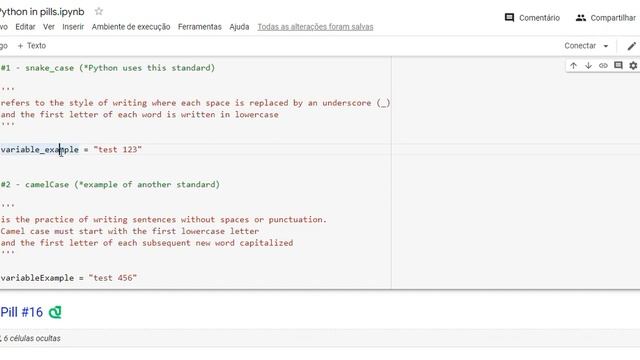Image resolution: width=640 pixels, height=360 pixels.
Task: Open the Ambiente de execução menu
Action: pos(131,27)
